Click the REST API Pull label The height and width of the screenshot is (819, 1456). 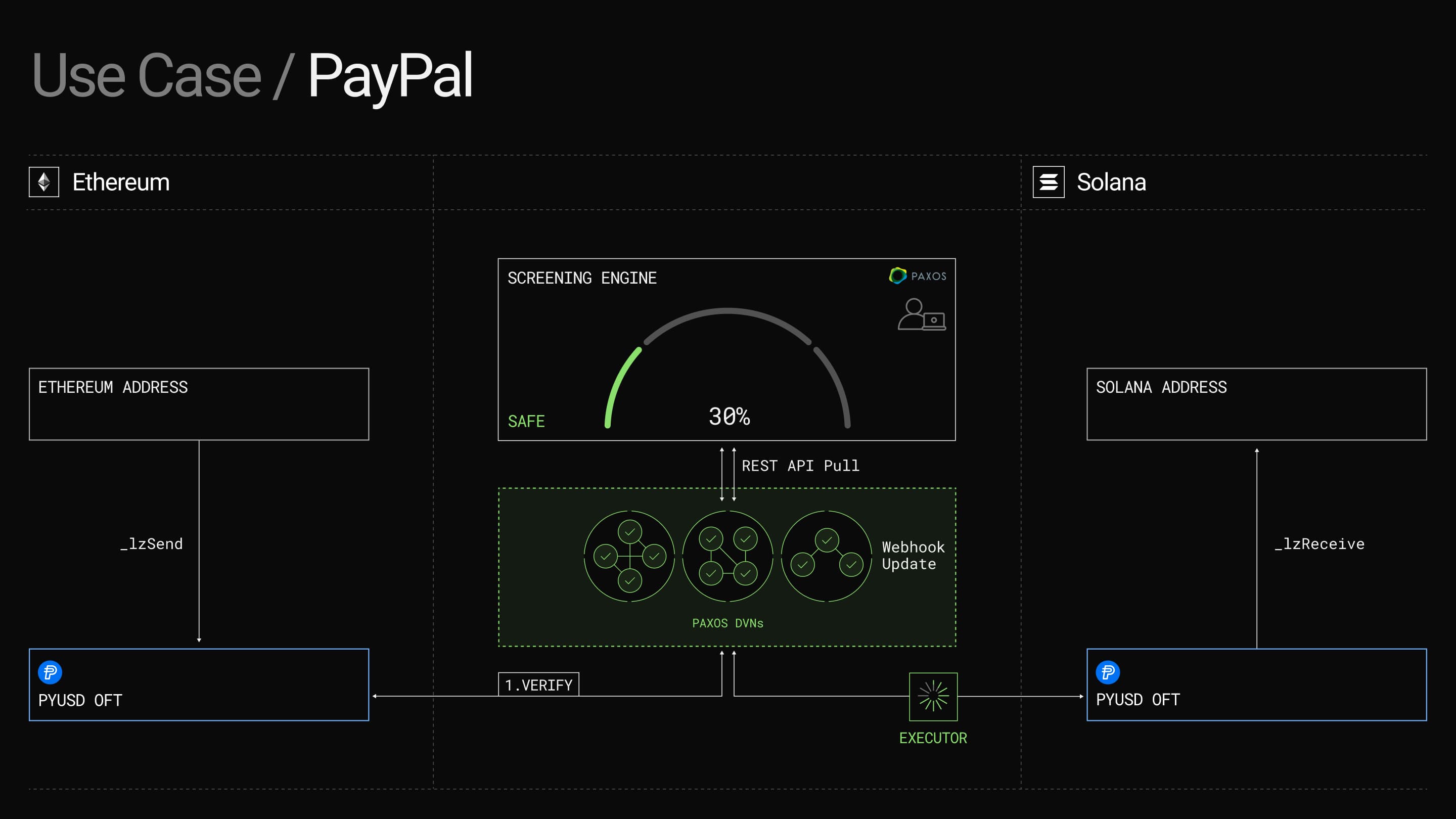point(800,466)
